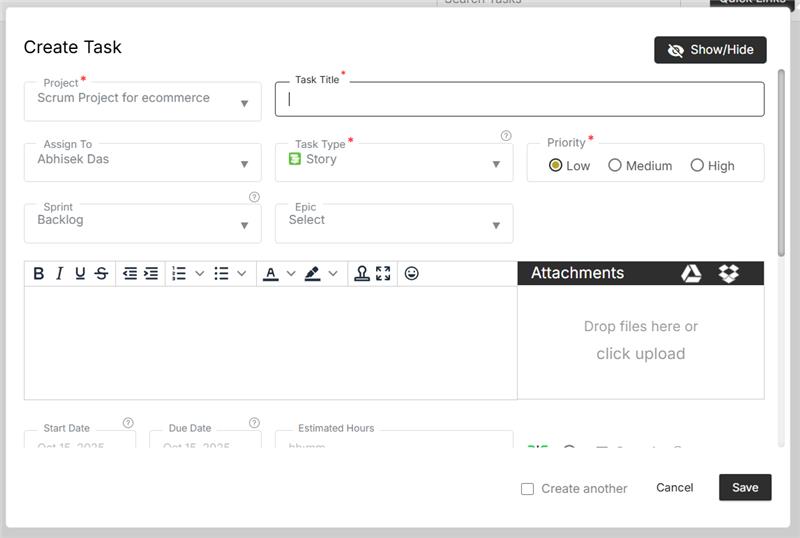Screen dimensions: 800x538
Task: Enable the Create another checkbox
Action: pos(527,488)
